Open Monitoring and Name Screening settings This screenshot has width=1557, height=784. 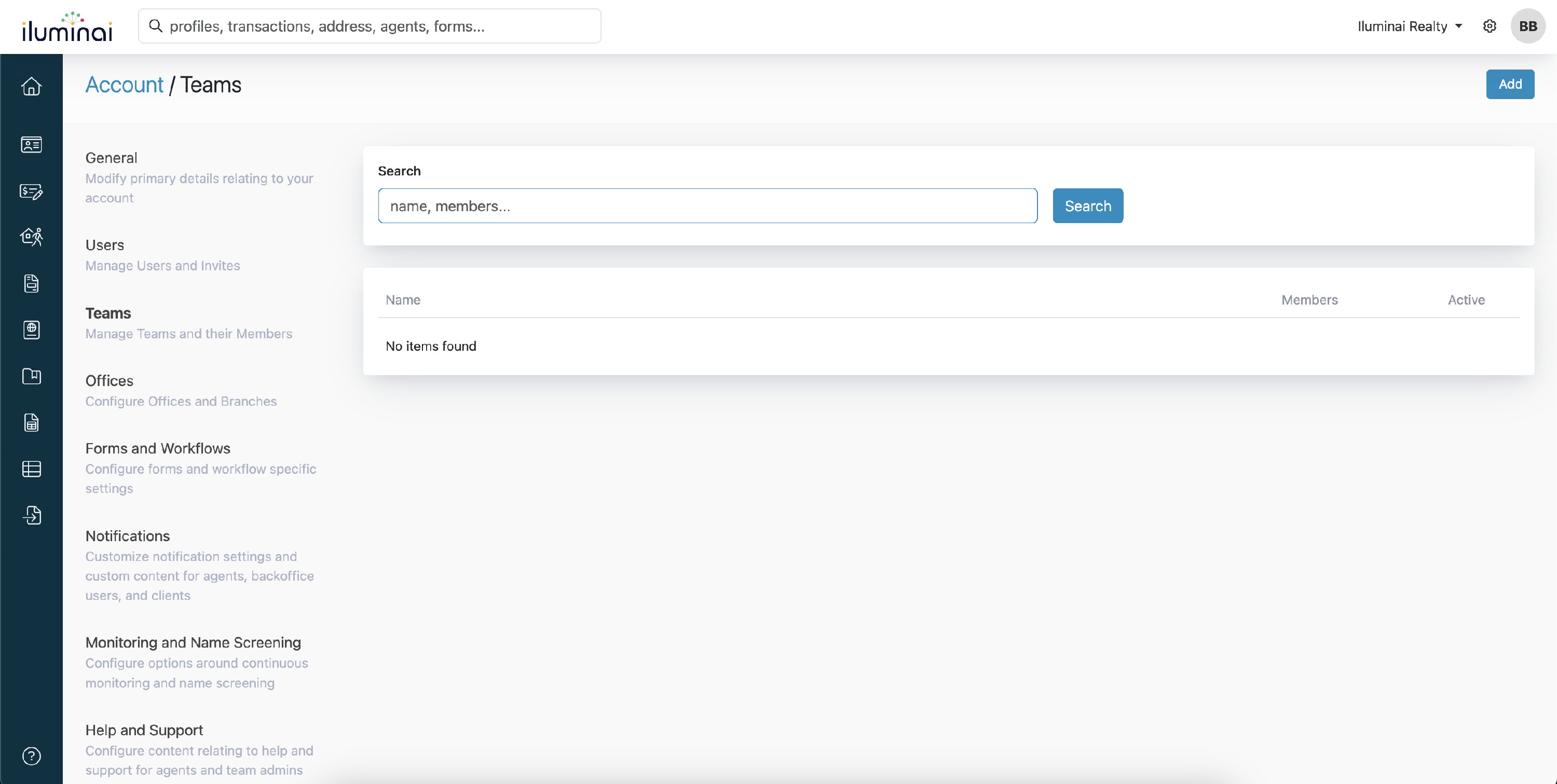coord(193,642)
